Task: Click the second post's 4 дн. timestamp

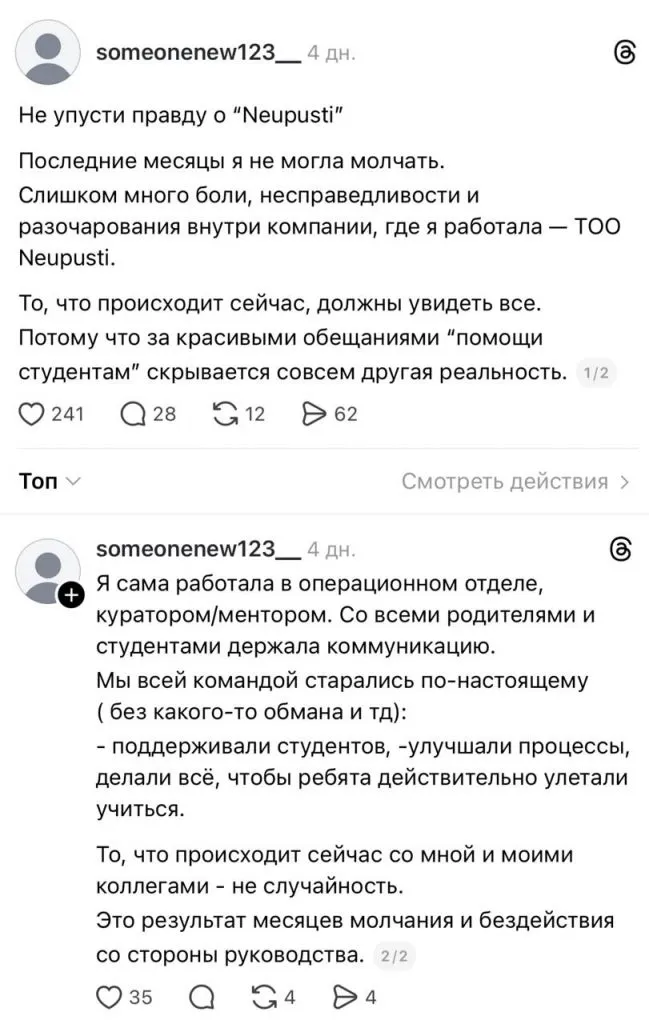Action: [x=331, y=550]
